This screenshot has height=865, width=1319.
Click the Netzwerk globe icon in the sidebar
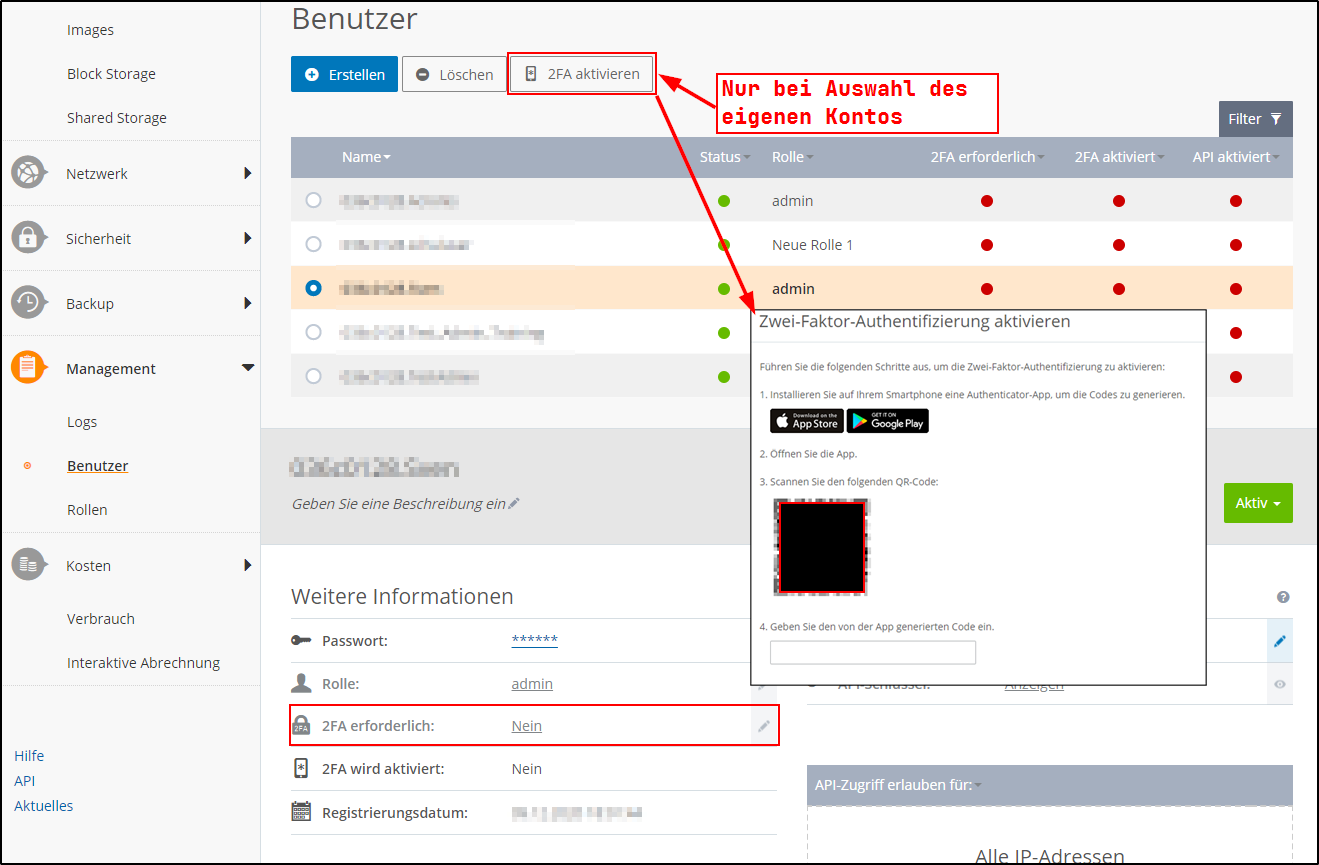point(27,172)
